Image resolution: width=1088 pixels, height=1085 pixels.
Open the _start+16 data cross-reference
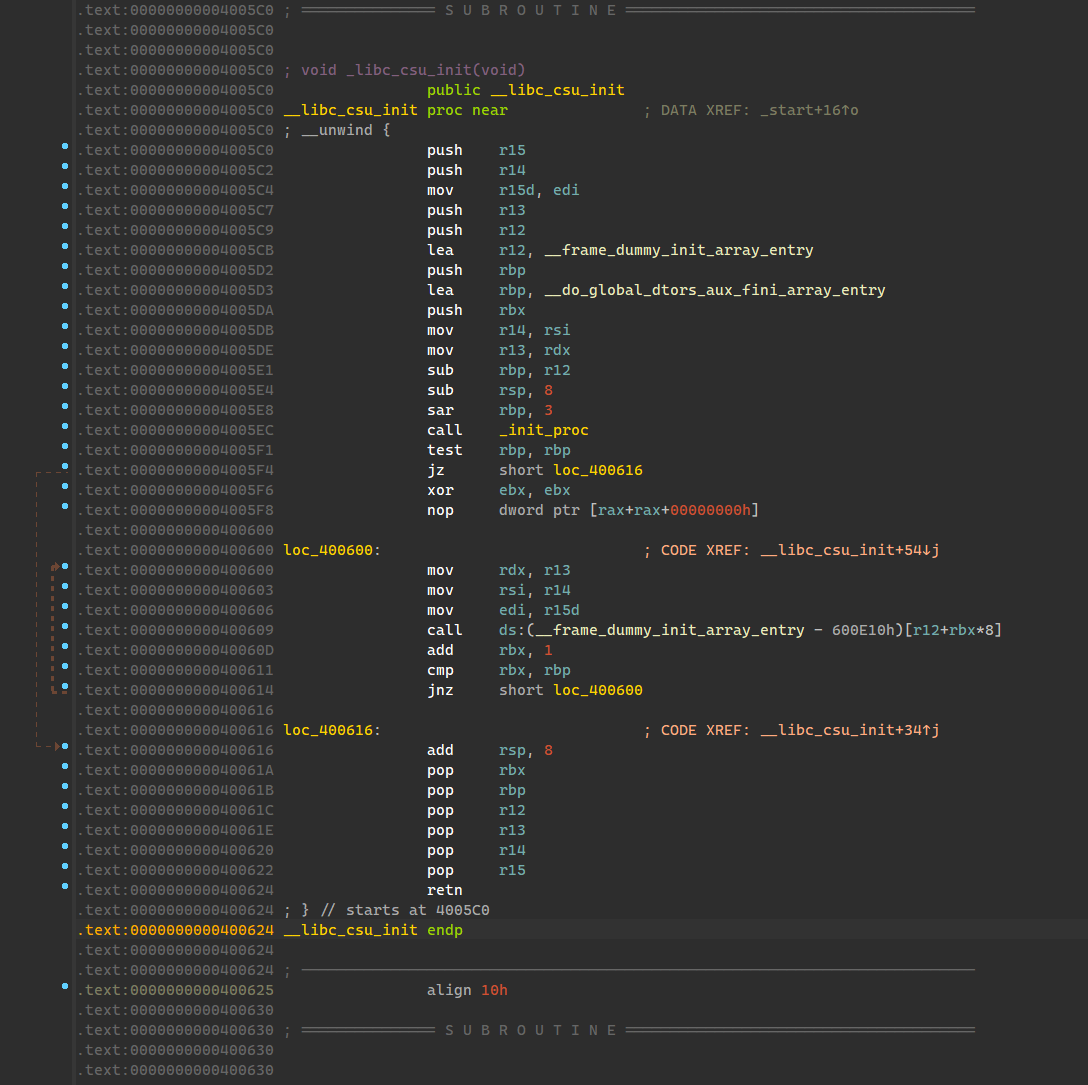(808, 110)
